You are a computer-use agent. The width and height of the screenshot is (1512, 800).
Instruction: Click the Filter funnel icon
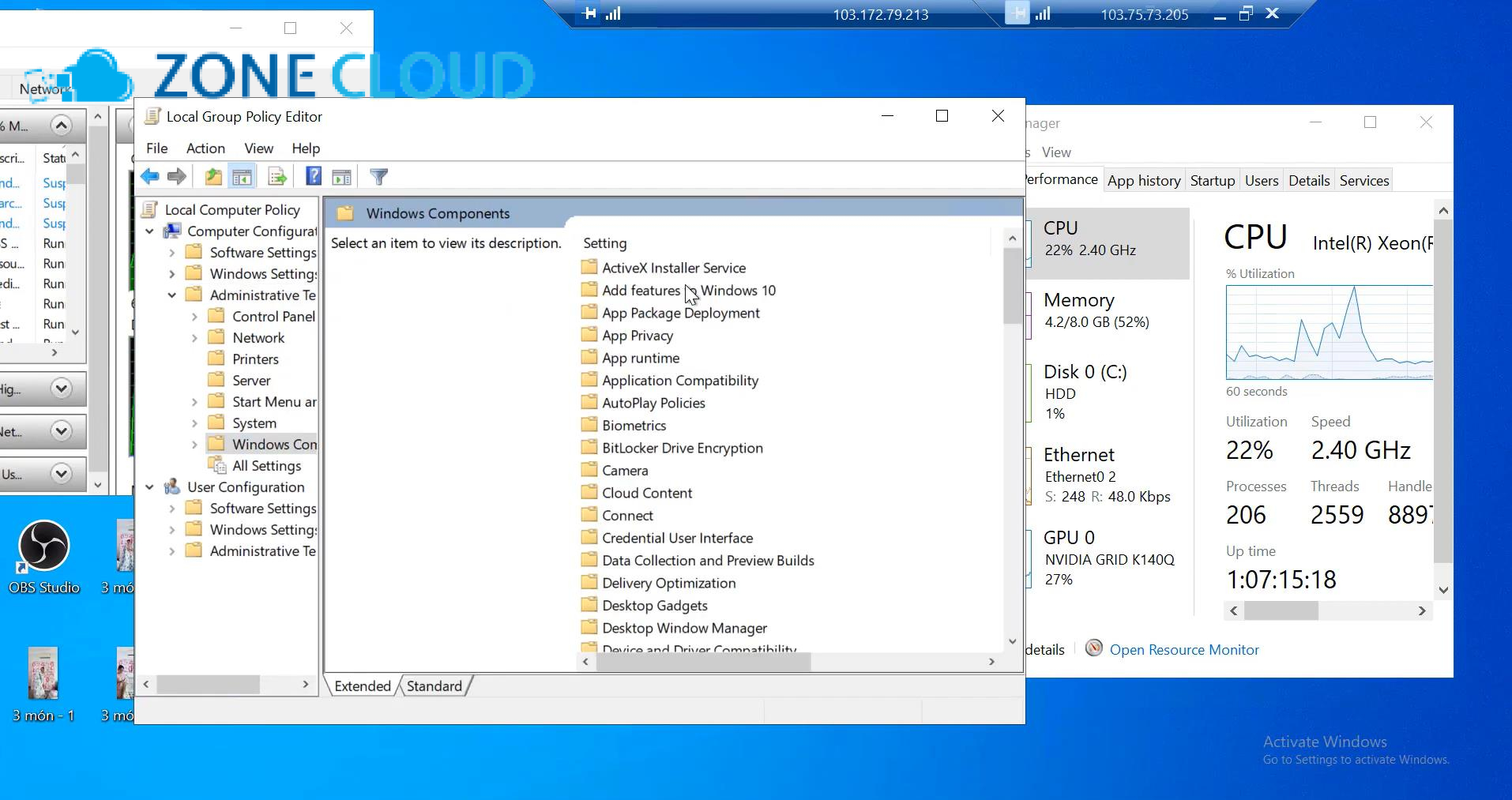tap(379, 177)
